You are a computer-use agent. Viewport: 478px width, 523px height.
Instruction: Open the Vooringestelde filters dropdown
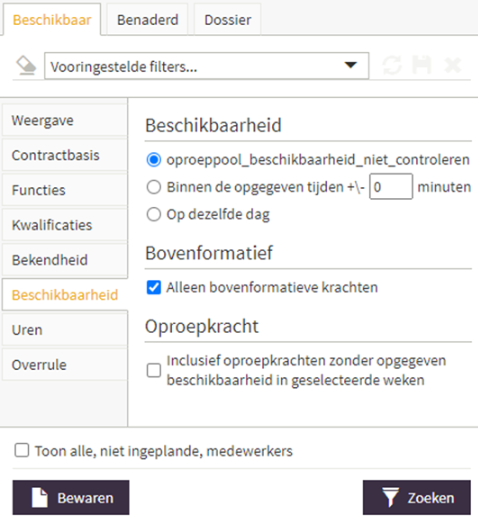click(206, 66)
